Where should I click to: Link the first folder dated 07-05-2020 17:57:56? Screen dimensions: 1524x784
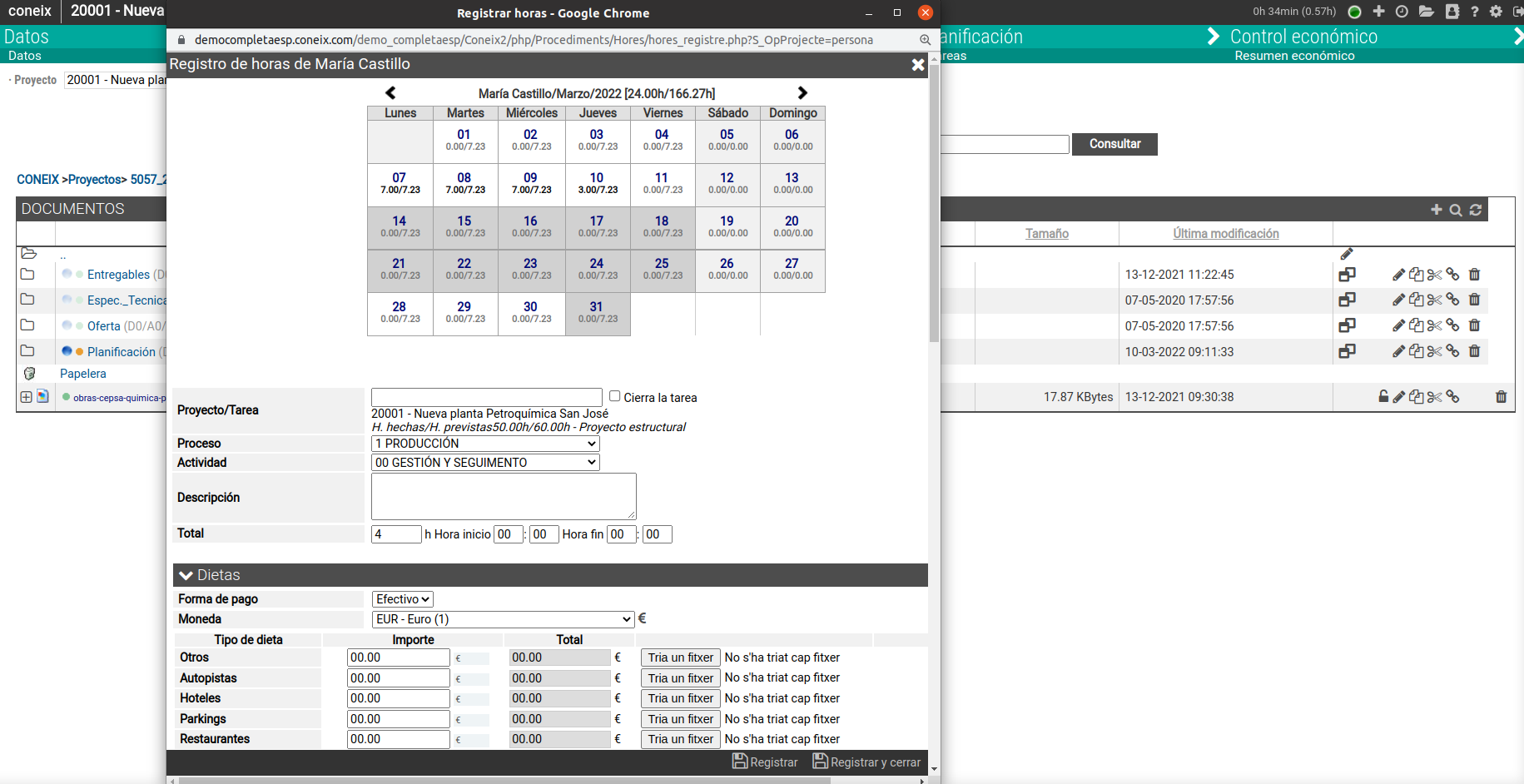pyautogui.click(x=1452, y=300)
